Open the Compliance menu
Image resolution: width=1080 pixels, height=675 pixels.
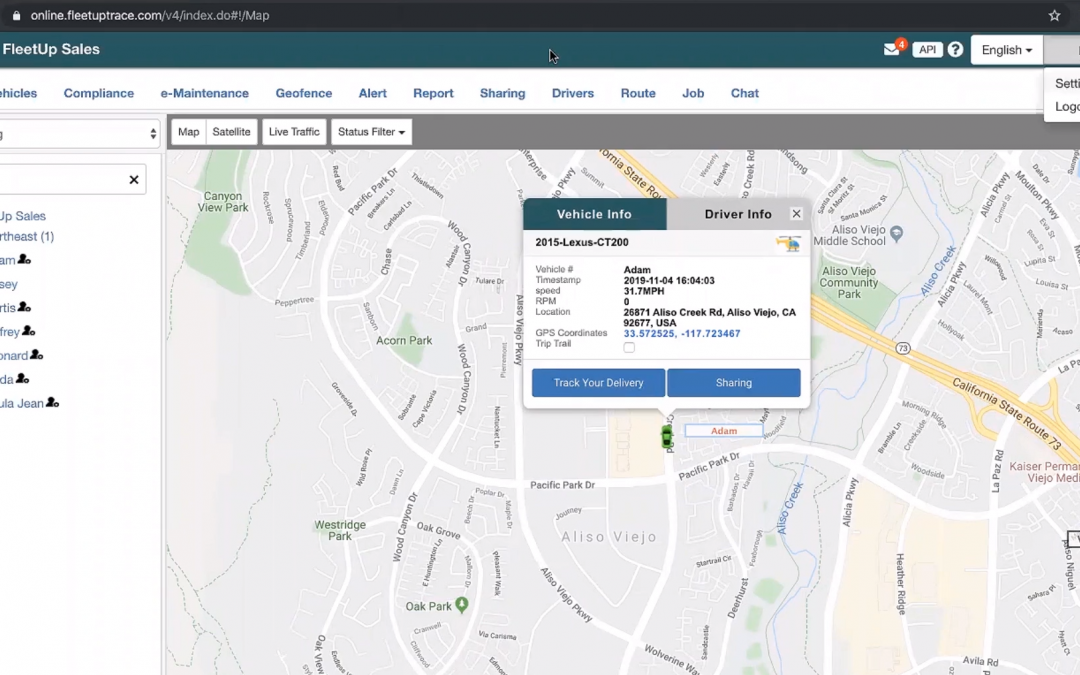98,93
